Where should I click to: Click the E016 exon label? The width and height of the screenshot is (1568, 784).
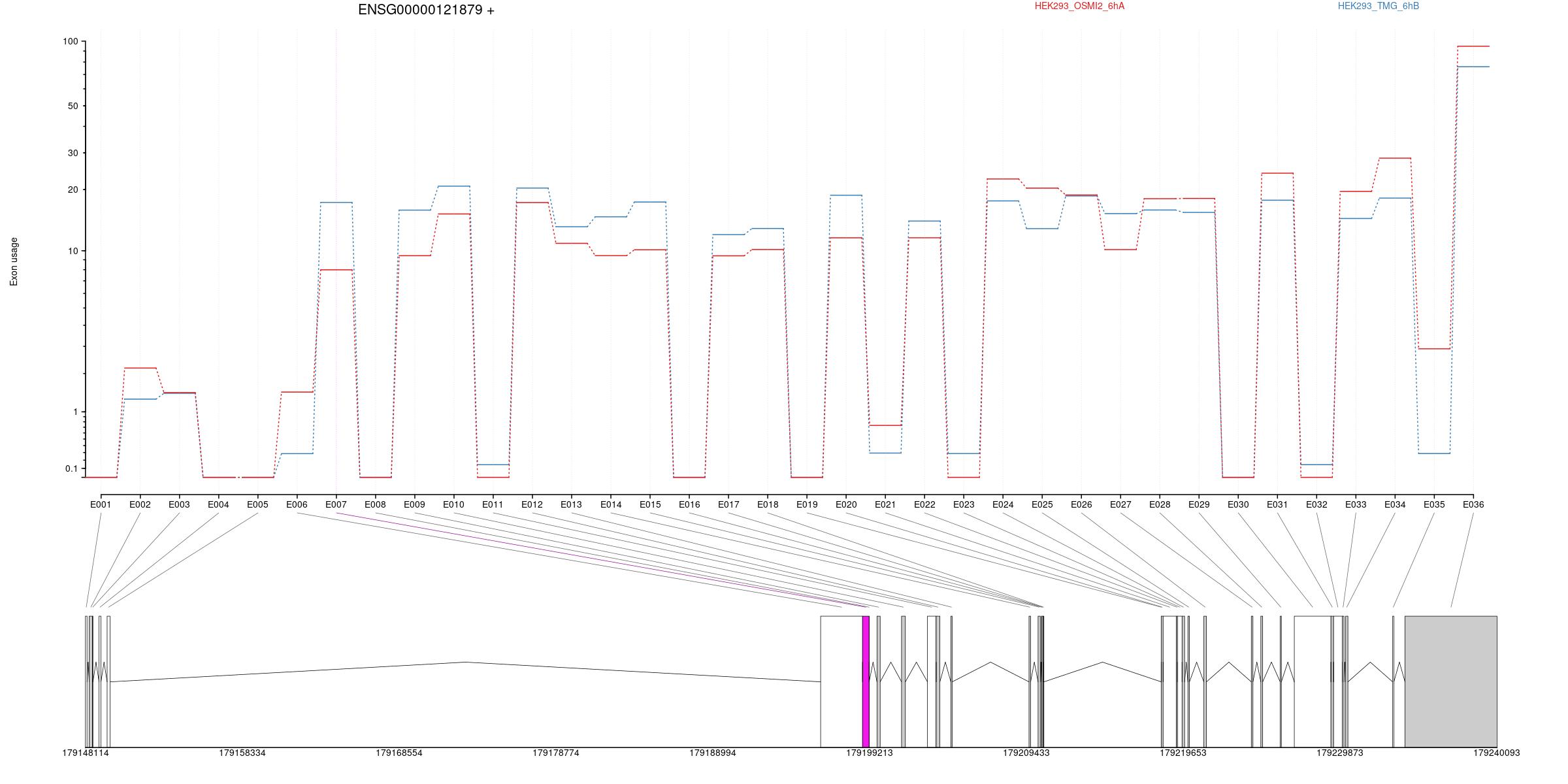[689, 504]
